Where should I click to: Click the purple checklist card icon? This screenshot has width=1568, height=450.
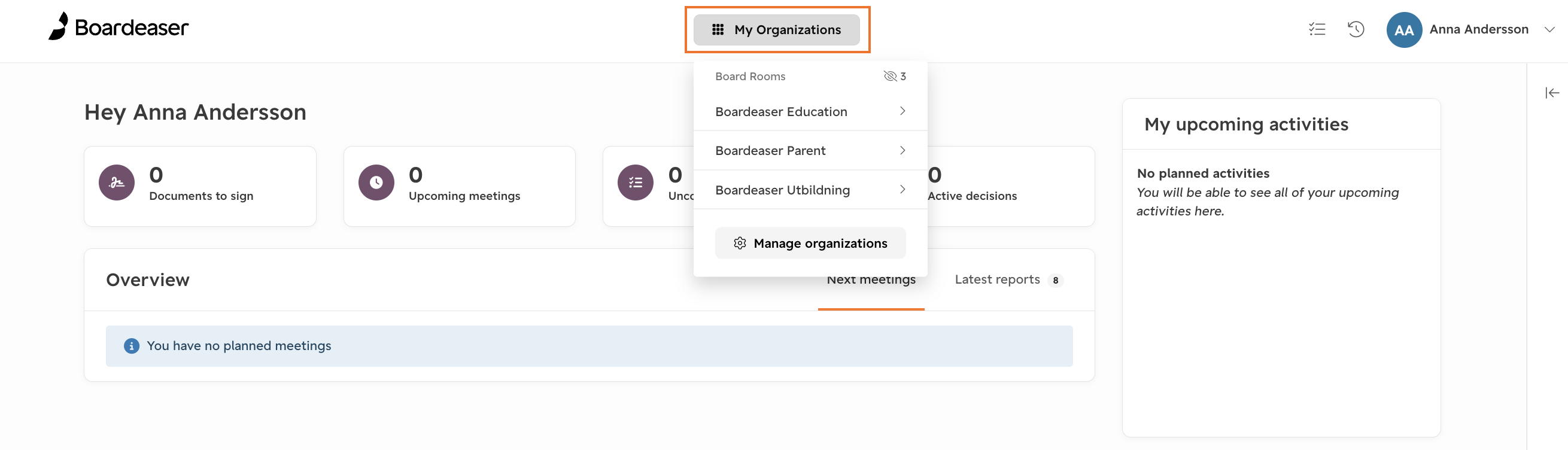click(x=636, y=183)
